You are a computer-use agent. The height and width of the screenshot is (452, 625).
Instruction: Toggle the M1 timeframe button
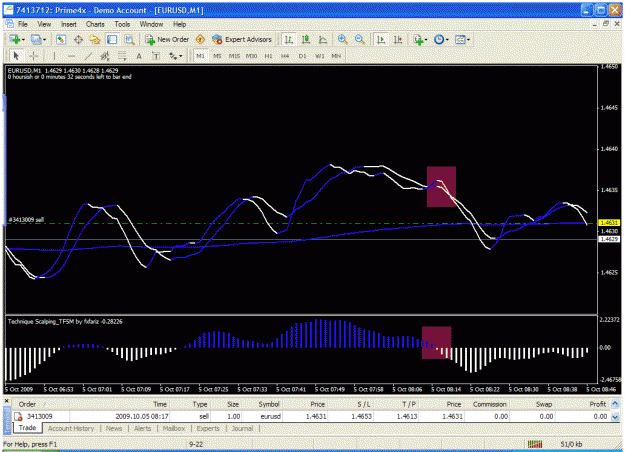click(x=200, y=56)
